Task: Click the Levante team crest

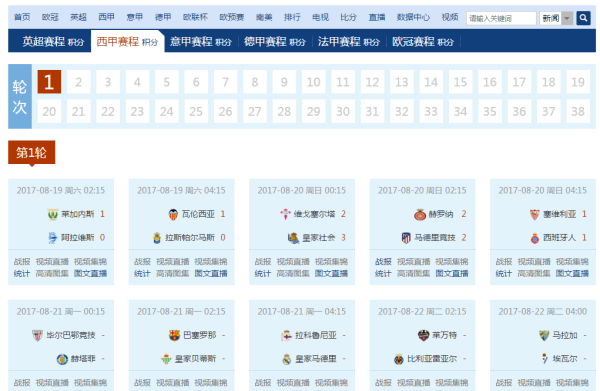Action: pos(424,336)
